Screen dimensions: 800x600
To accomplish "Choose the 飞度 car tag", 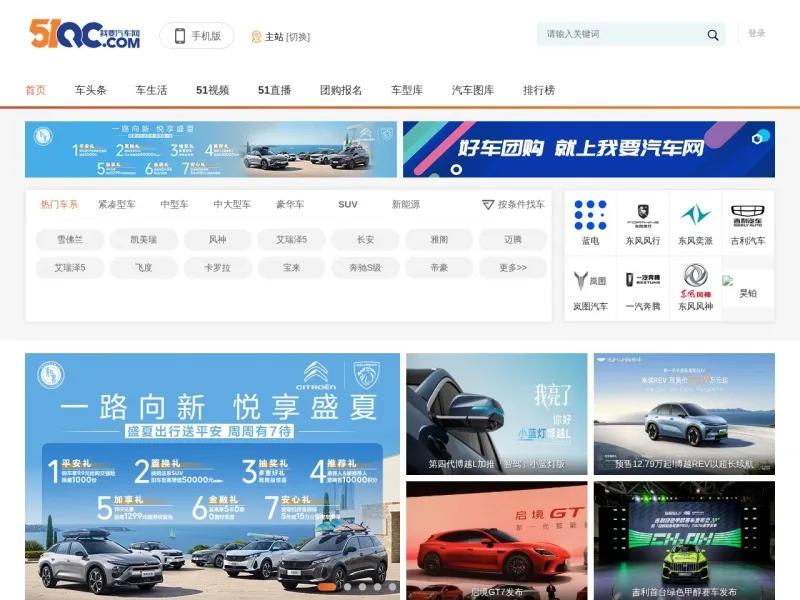I will [x=144, y=267].
